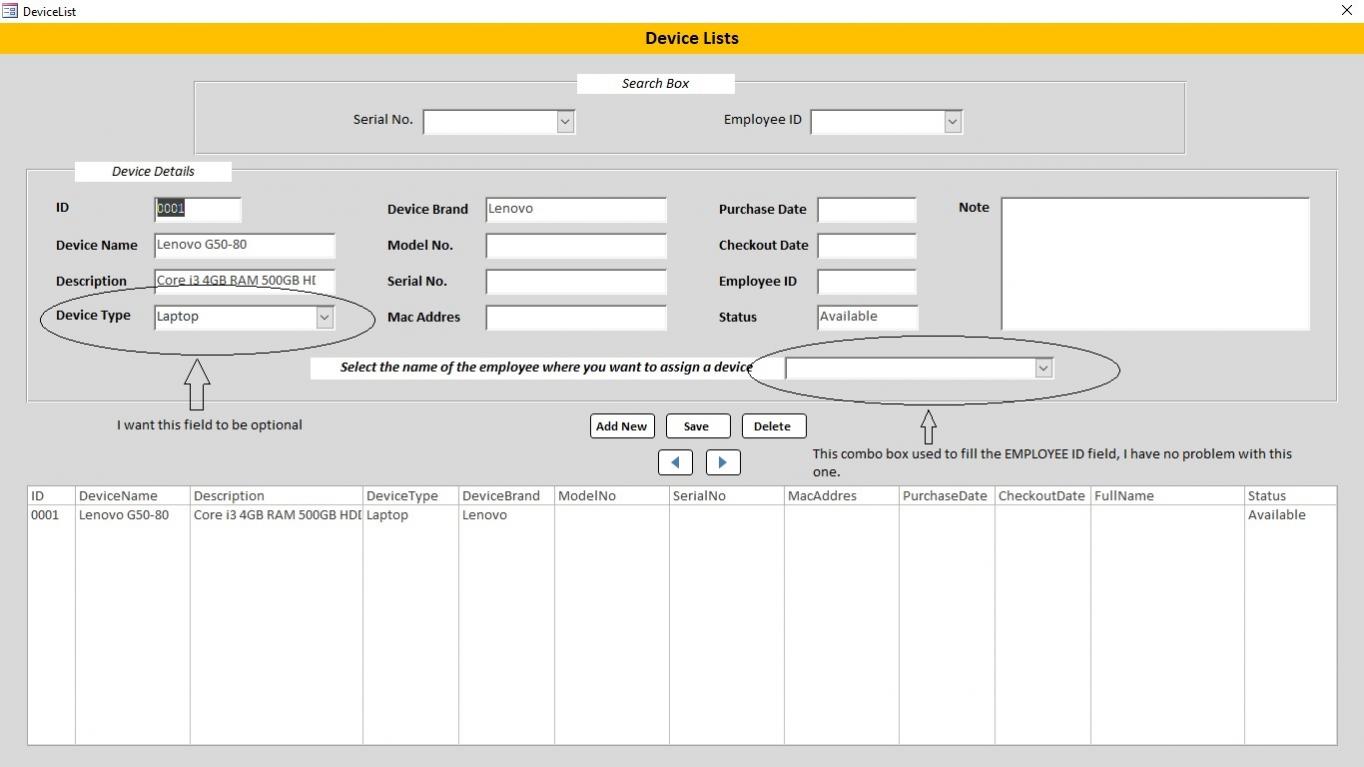The width and height of the screenshot is (1364, 767).
Task: Click the Search Box group label
Action: click(655, 84)
